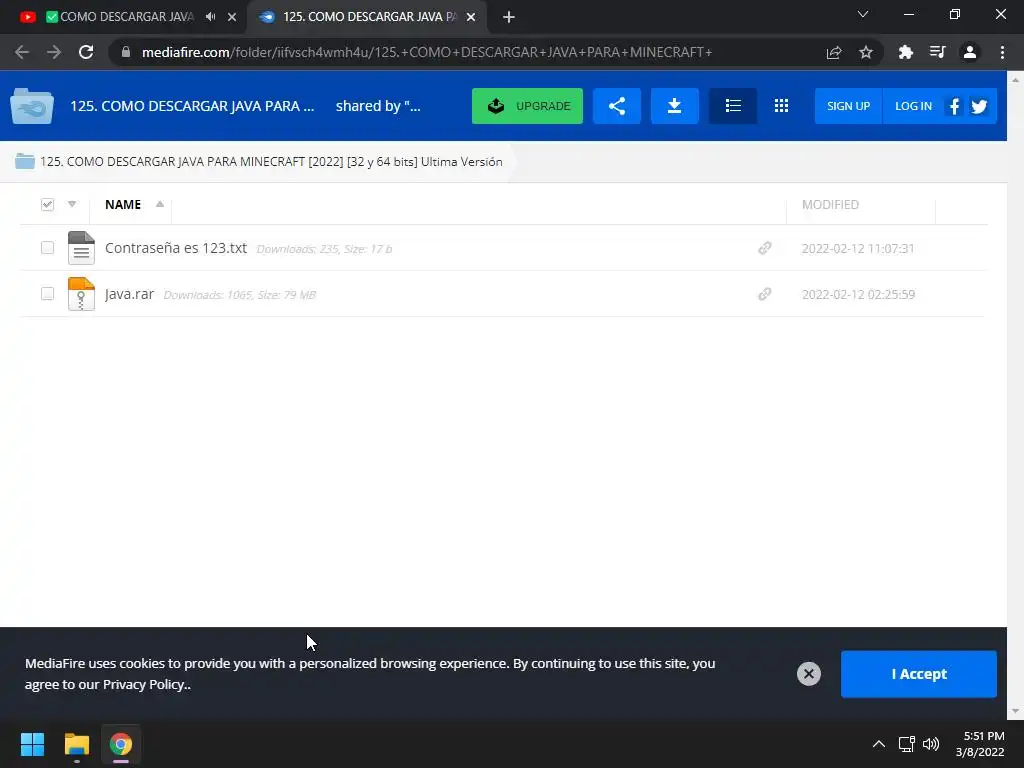Screen dimensions: 1024x768
Task: Copy link icon for Java.rar row
Action: click(x=765, y=294)
